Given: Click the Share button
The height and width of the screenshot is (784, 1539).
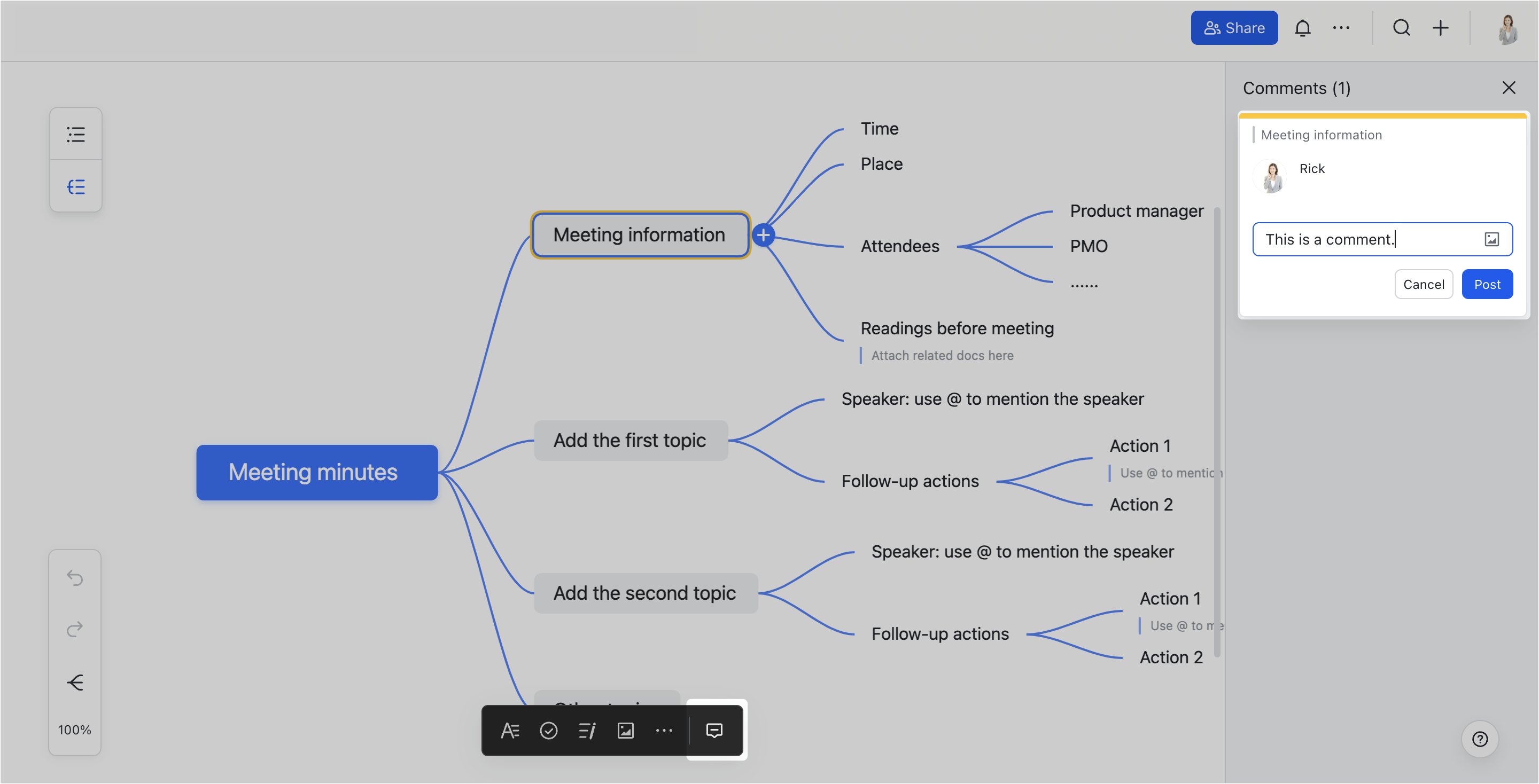Looking at the screenshot, I should tap(1234, 27).
